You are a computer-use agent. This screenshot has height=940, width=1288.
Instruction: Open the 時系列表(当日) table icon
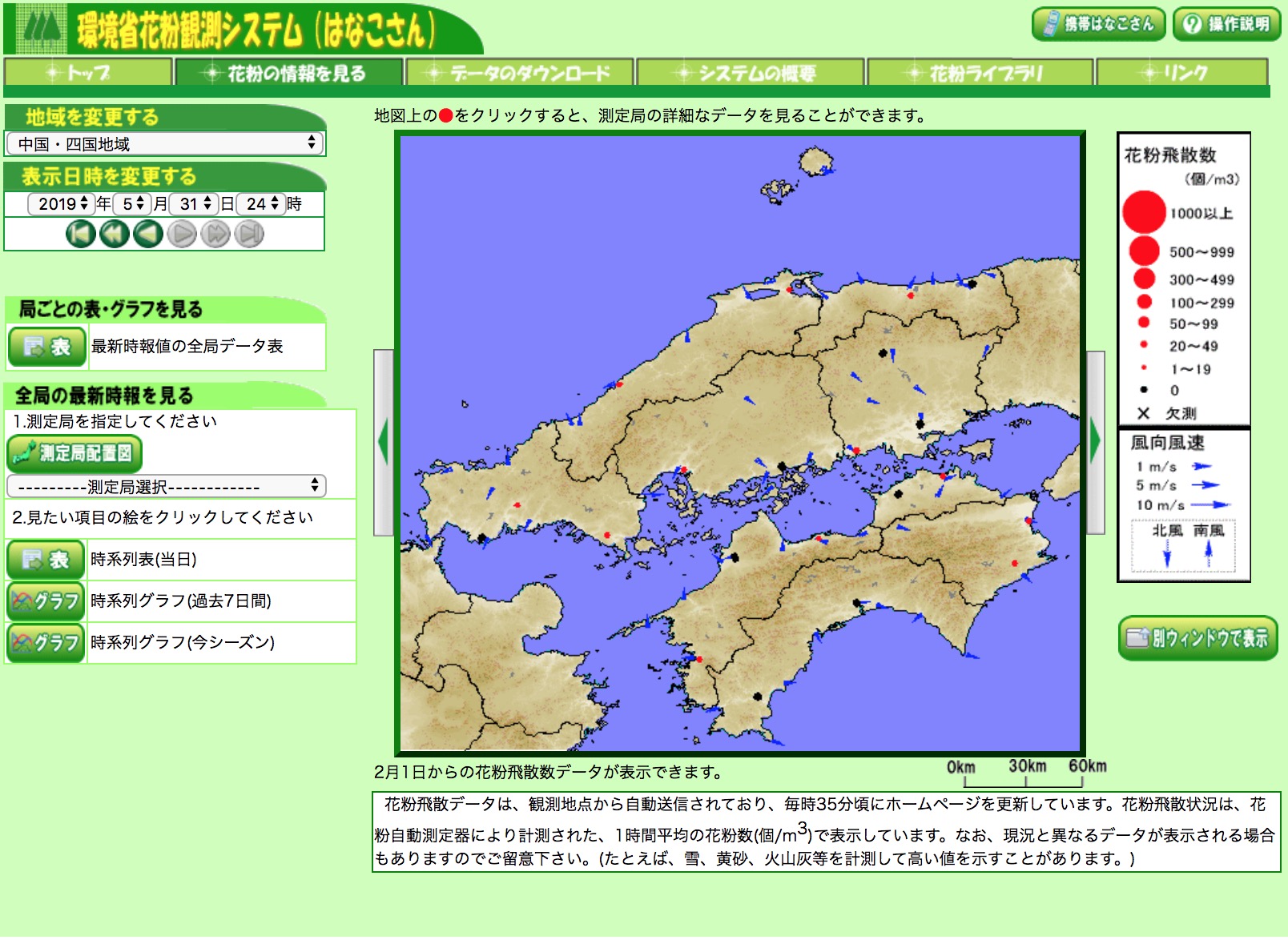[x=46, y=560]
